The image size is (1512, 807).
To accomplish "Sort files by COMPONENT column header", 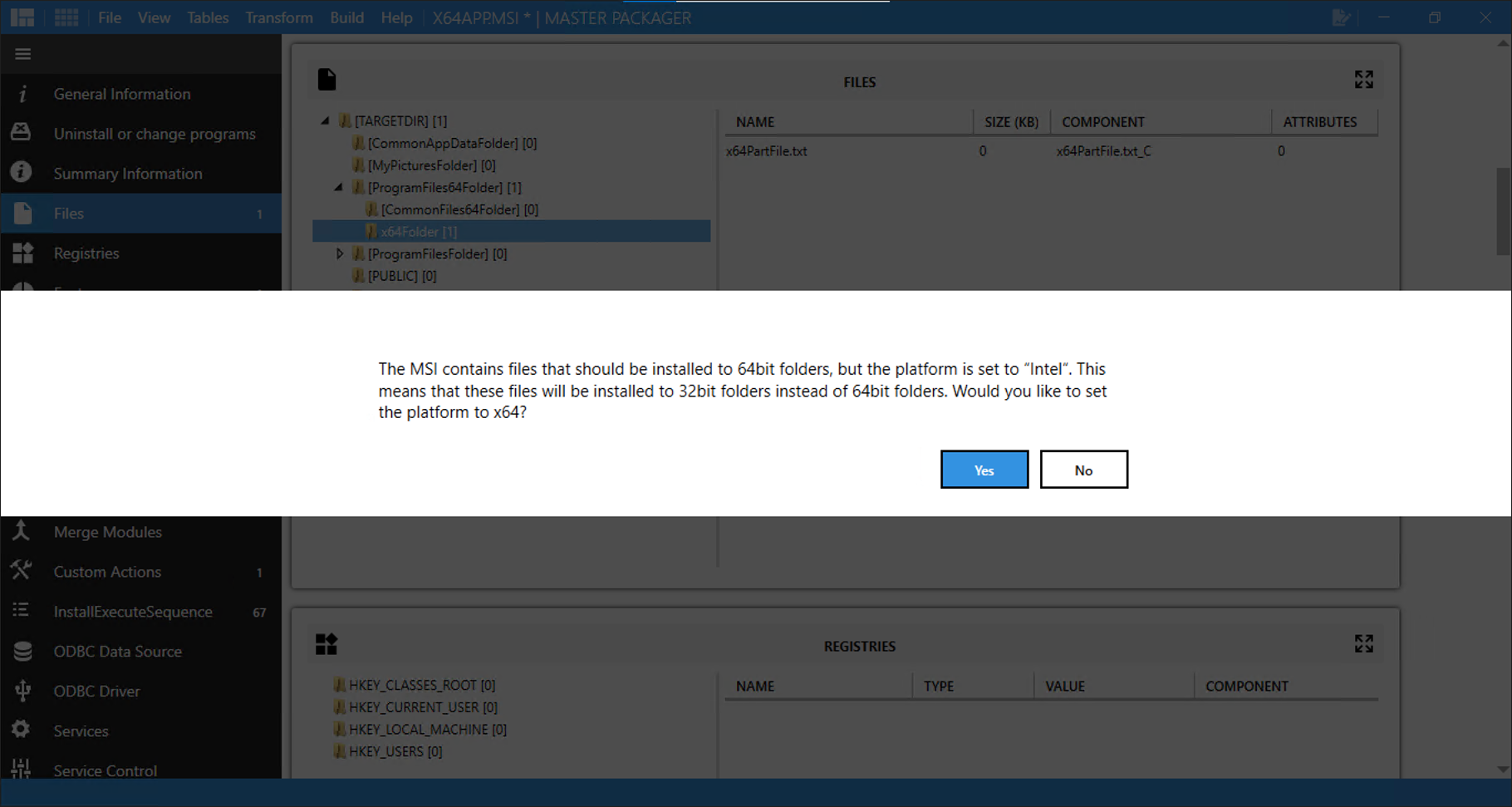I will 1161,121.
